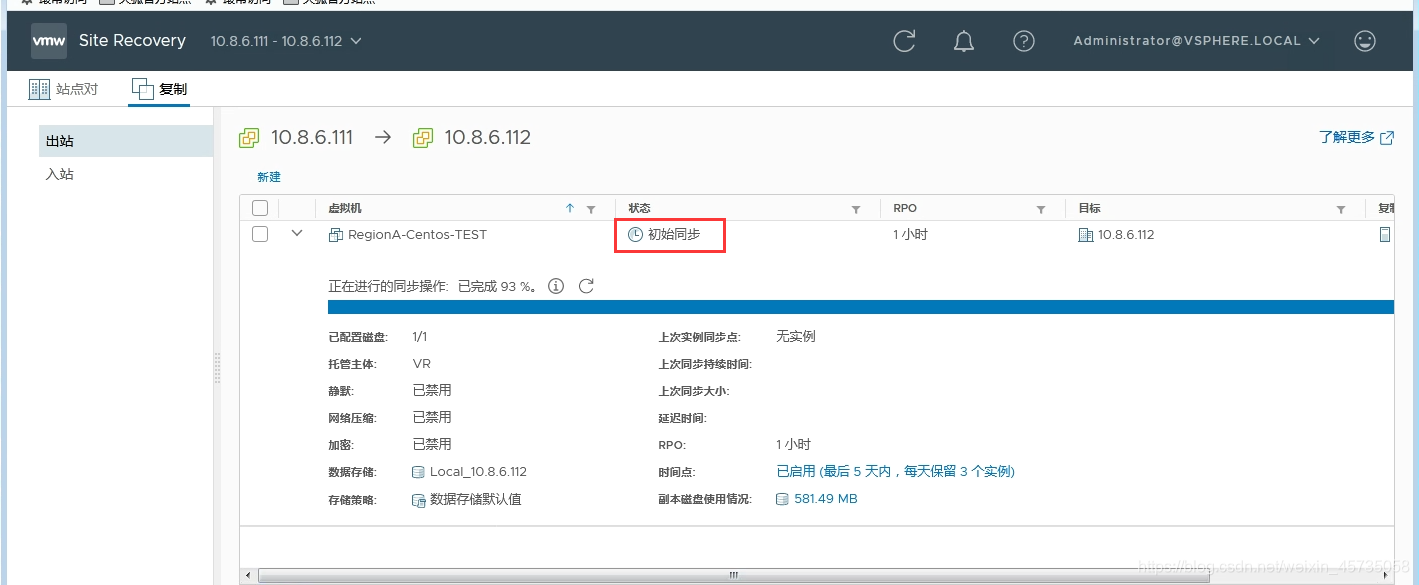This screenshot has width=1419, height=585.
Task: Filter the 虚拟机 column
Action: [591, 209]
